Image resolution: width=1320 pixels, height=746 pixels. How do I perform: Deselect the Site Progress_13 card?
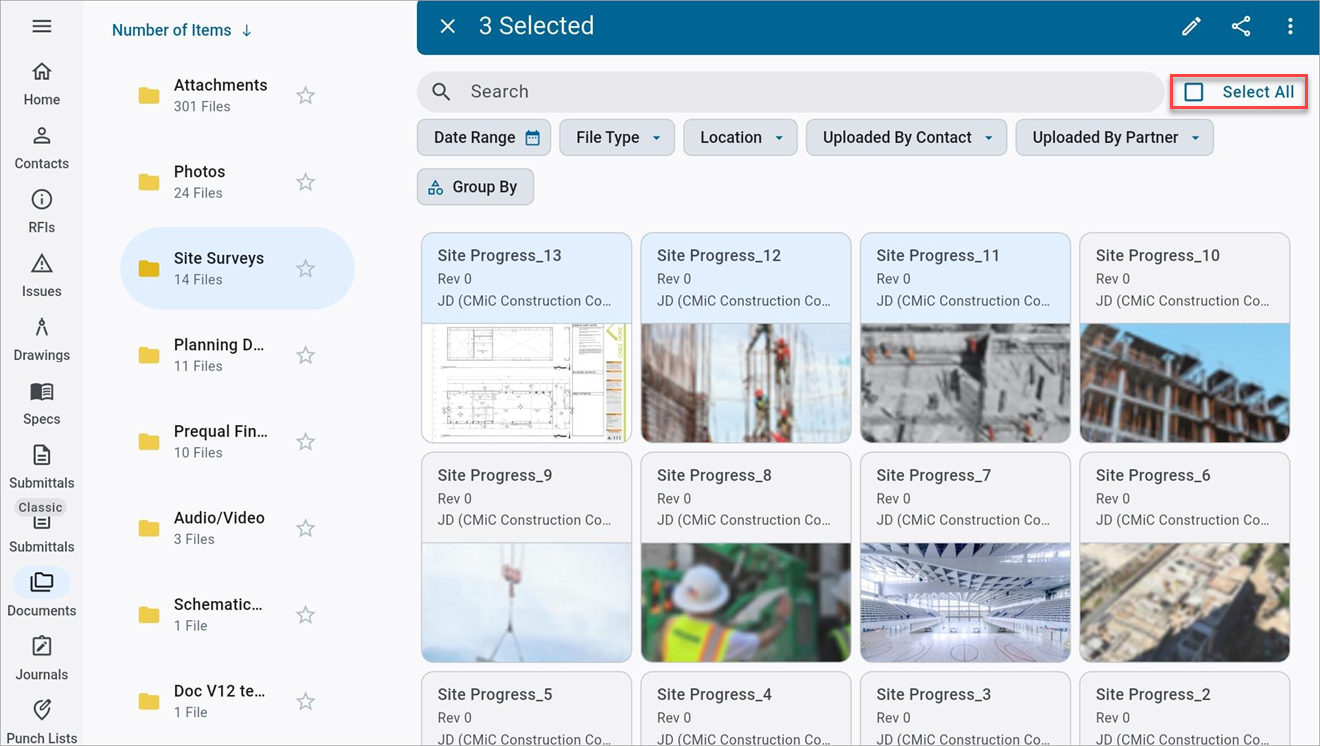(x=527, y=338)
